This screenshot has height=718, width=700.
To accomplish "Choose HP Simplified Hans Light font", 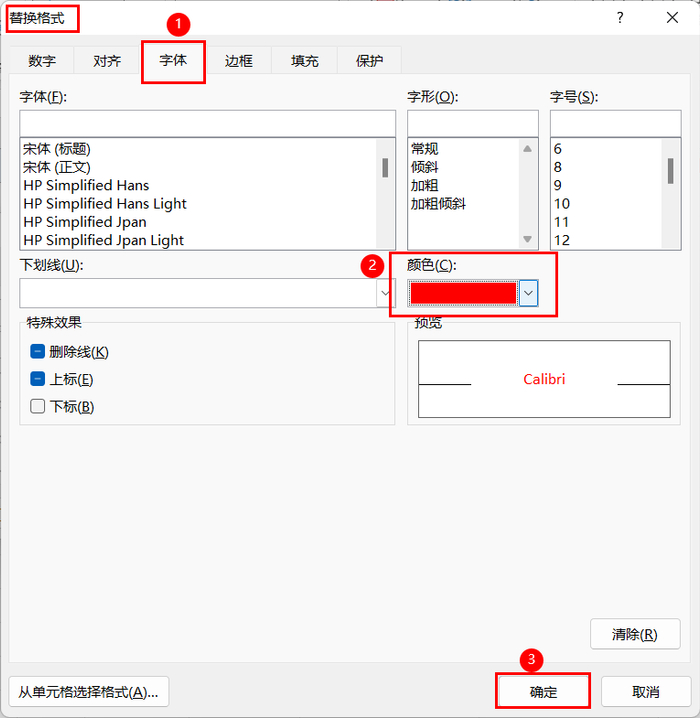I will (x=105, y=204).
